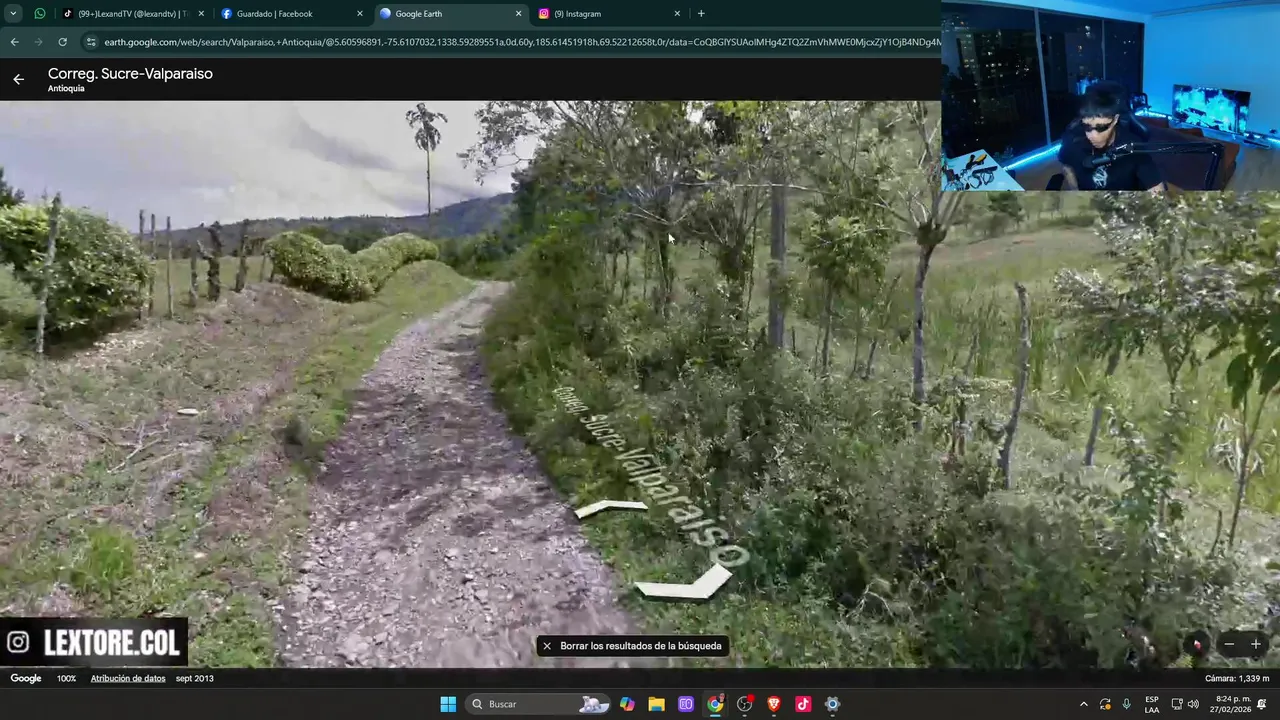1280x720 pixels.
Task: Open the pinned WhatsApp tab
Action: pos(39,14)
